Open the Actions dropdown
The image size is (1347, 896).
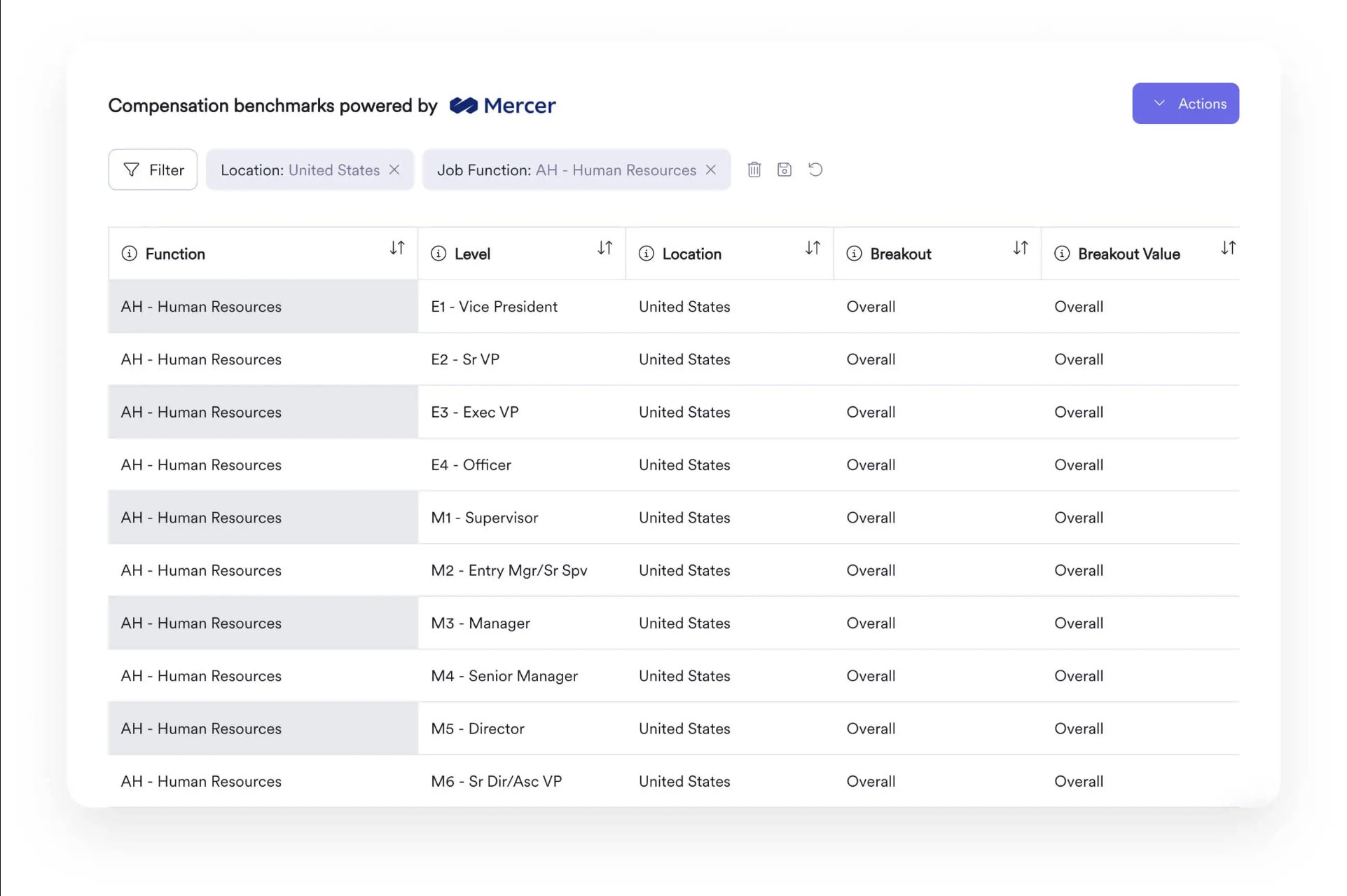tap(1184, 104)
